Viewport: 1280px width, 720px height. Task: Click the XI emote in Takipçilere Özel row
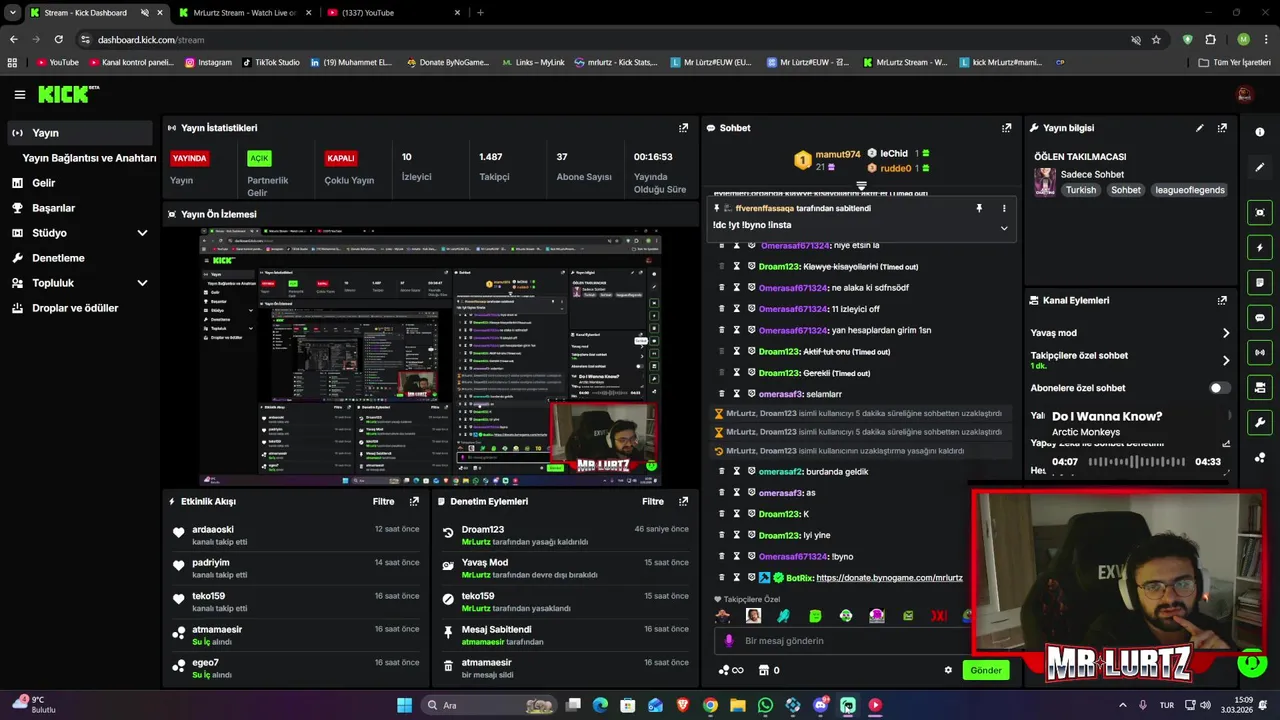click(938, 616)
